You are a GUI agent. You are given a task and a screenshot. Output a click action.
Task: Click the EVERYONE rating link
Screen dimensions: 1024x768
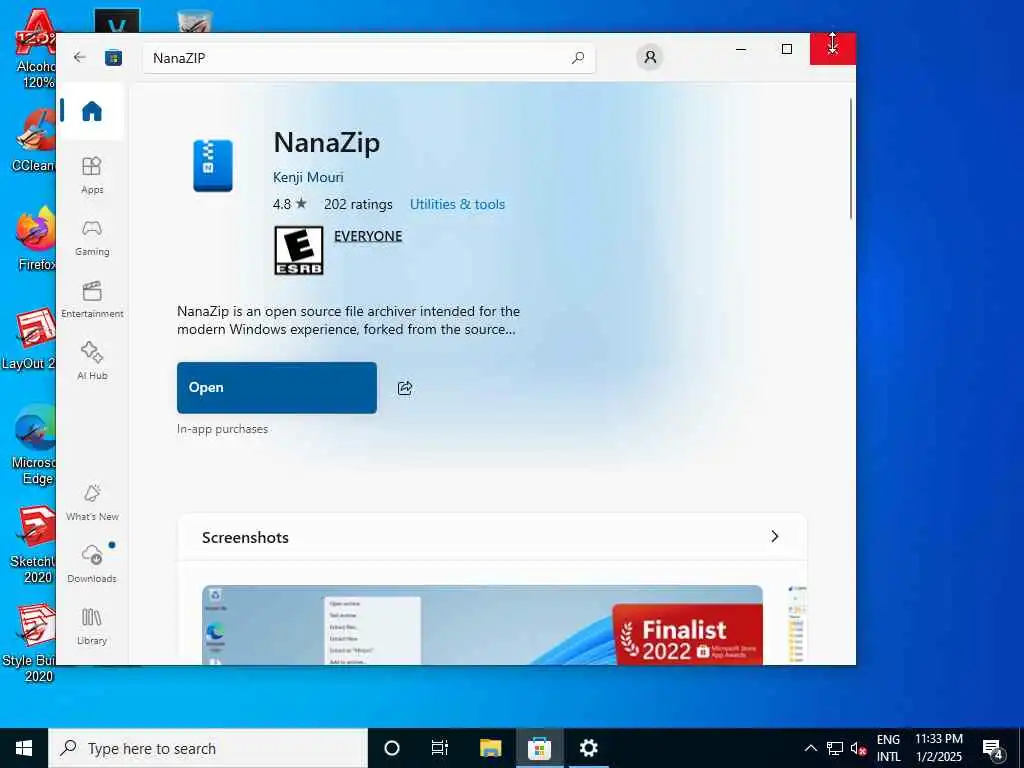(368, 236)
